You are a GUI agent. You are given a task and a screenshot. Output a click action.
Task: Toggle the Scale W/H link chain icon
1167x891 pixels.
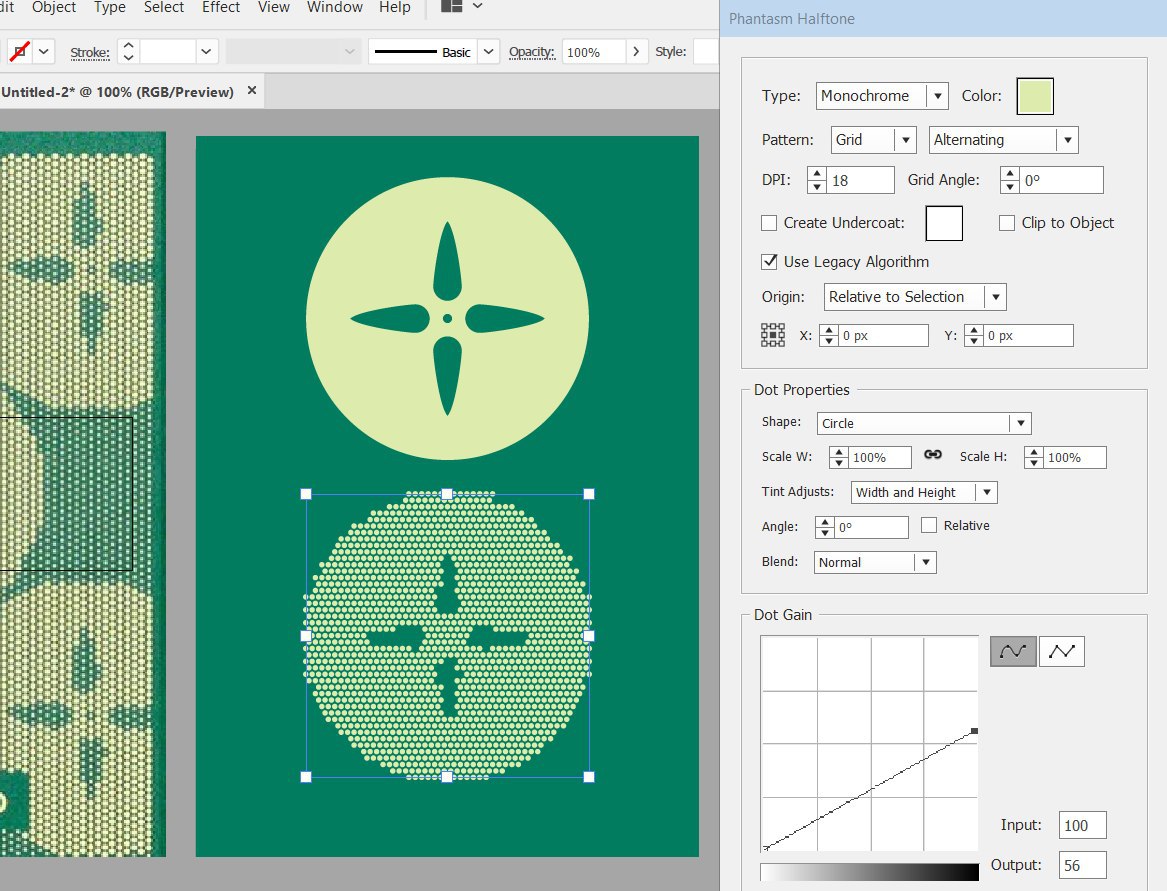coord(933,455)
